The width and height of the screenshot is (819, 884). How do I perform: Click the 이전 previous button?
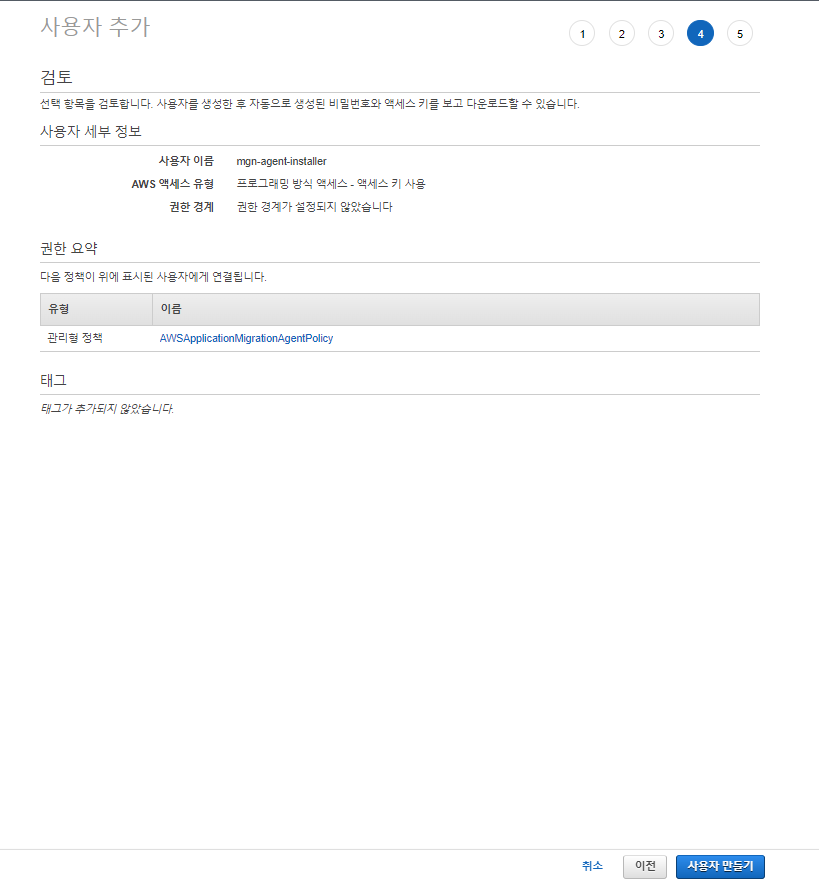(x=645, y=866)
